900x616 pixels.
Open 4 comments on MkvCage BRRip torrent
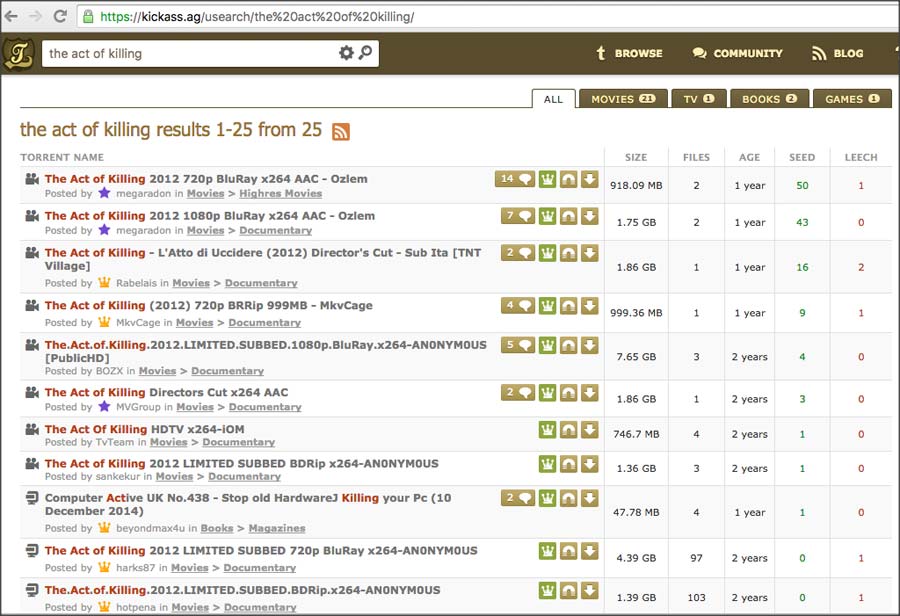point(518,306)
